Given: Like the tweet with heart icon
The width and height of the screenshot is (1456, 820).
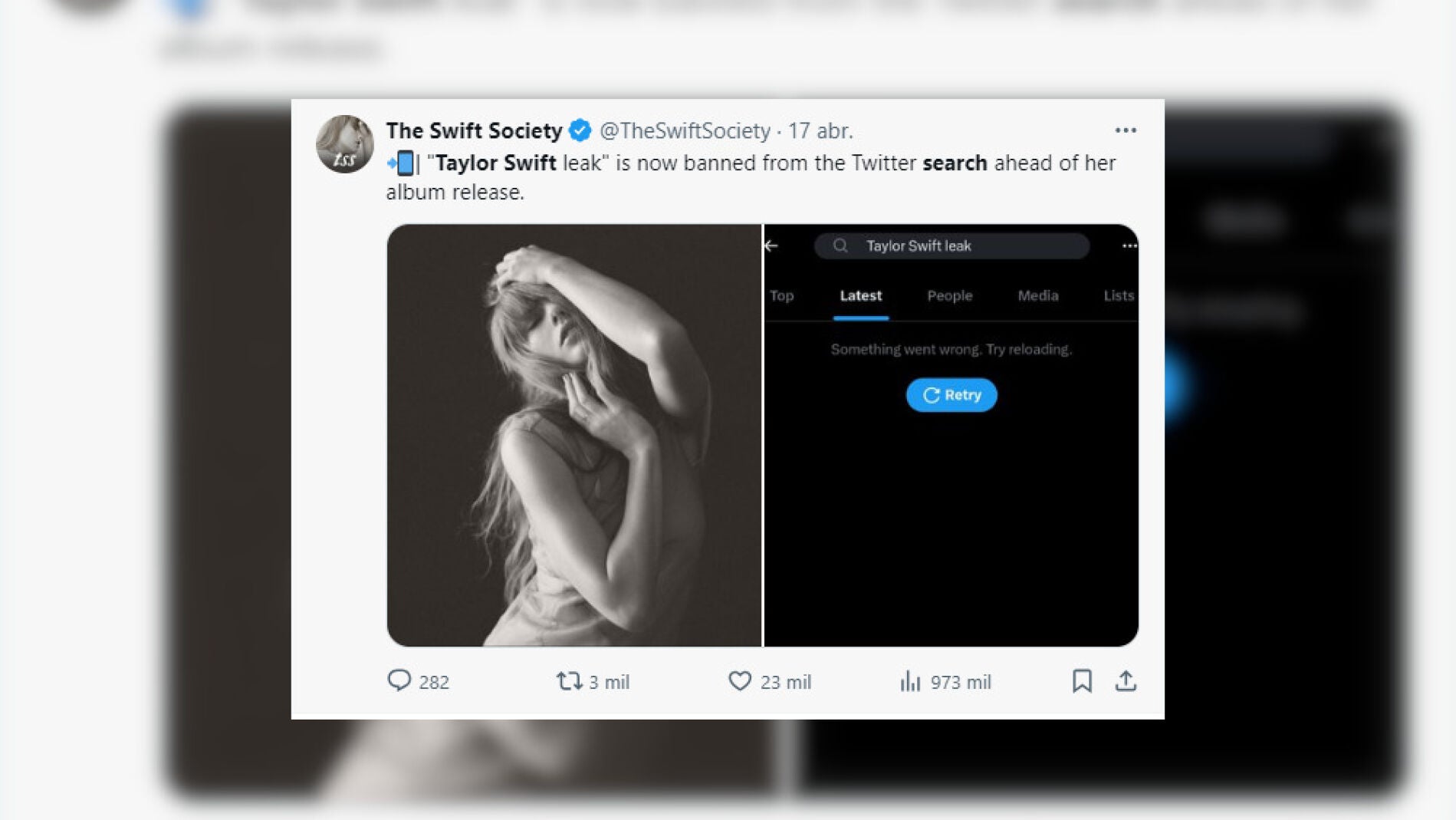Looking at the screenshot, I should pos(740,680).
